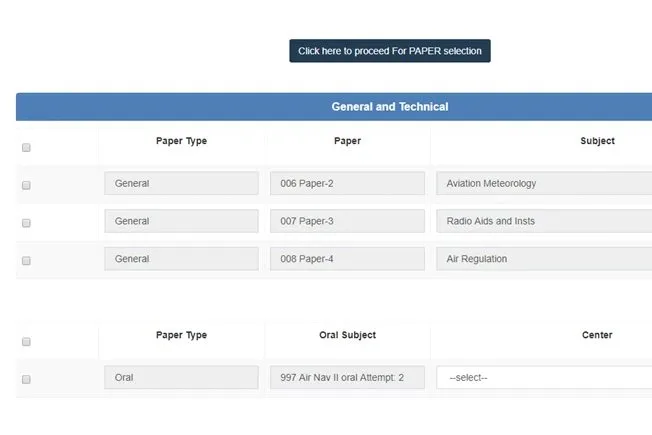Check the 008 Paper-4 Air Regulation row

pos(26,261)
